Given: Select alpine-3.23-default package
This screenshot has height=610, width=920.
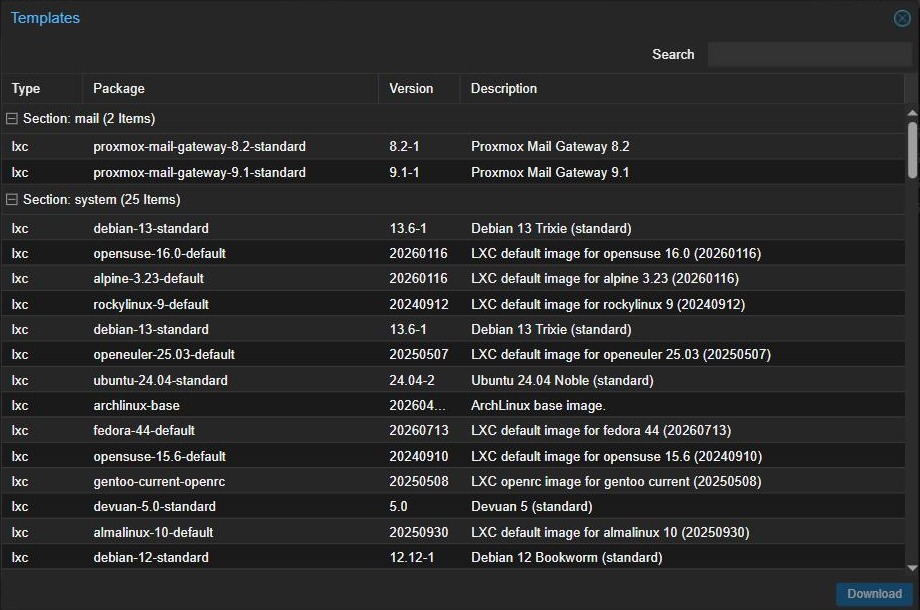Looking at the screenshot, I should point(148,279).
